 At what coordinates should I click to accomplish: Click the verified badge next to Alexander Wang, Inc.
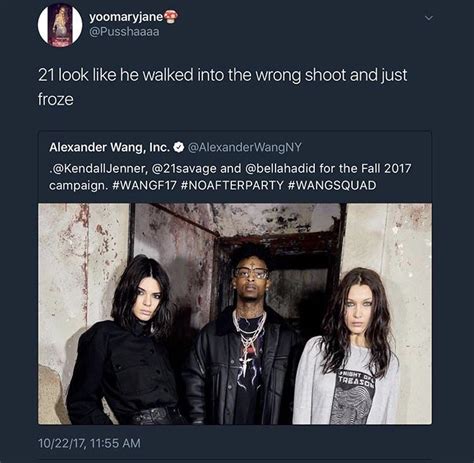179,147
